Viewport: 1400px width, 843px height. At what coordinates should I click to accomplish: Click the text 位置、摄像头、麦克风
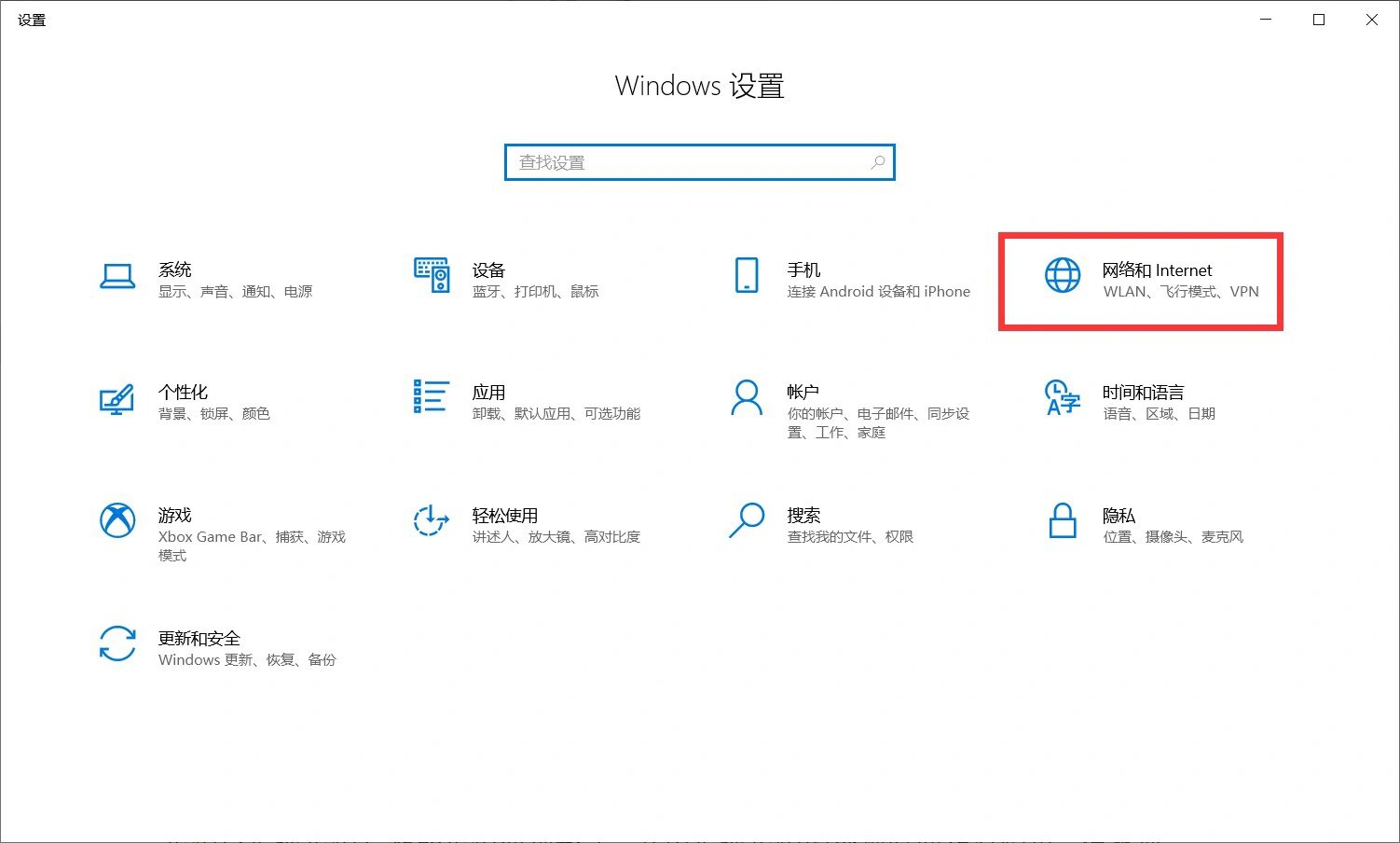click(1174, 537)
